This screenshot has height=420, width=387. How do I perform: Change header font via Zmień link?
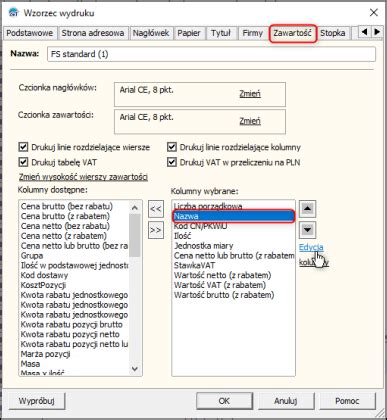(x=250, y=94)
